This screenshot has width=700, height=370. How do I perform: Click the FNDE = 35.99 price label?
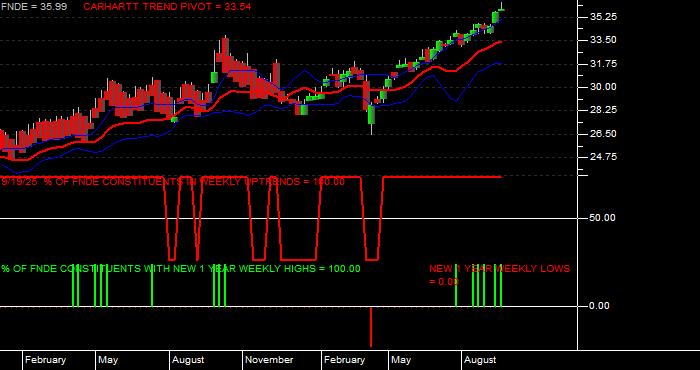coord(34,7)
